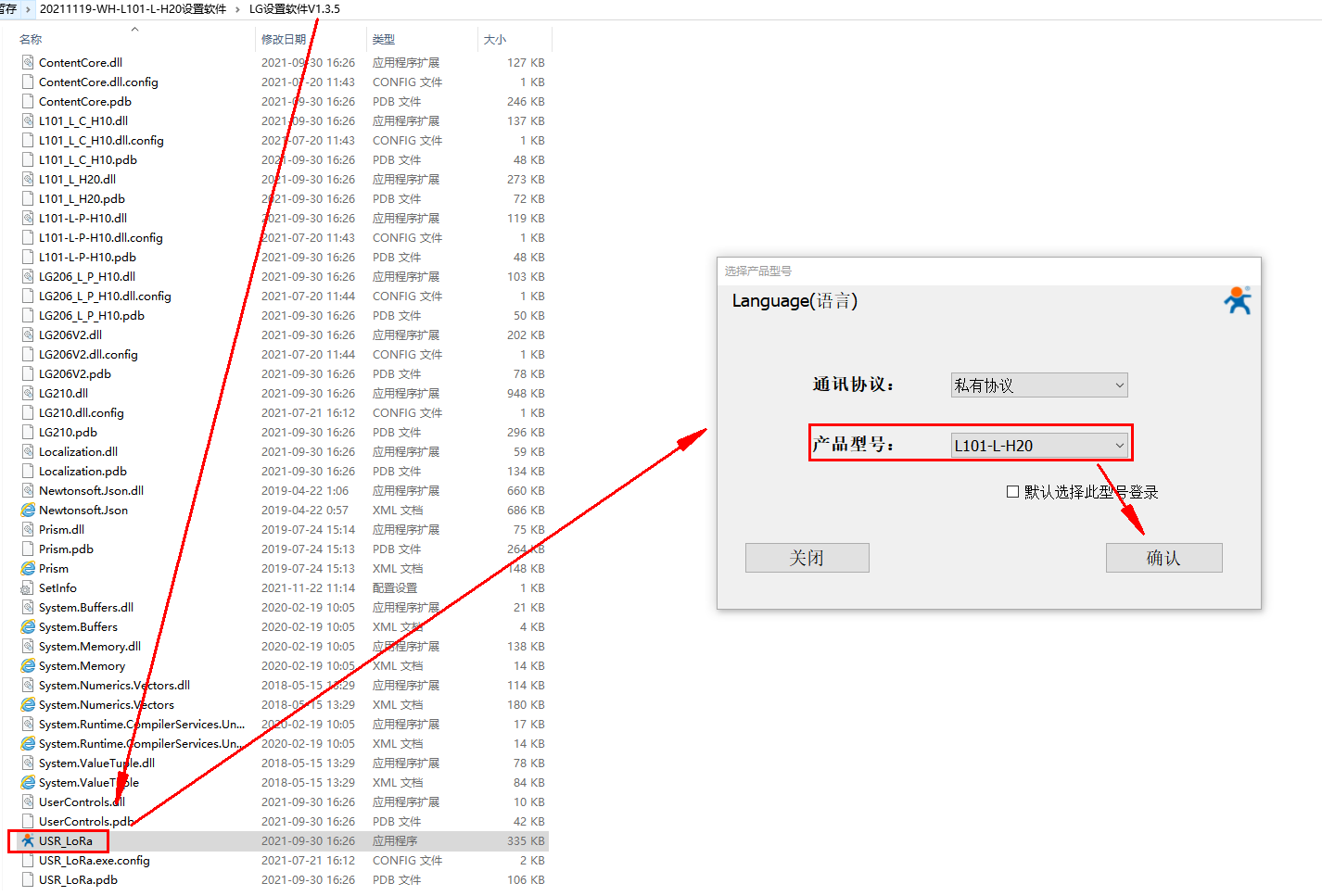
Task: Click the ContentCore.dll file icon
Action: [28, 62]
